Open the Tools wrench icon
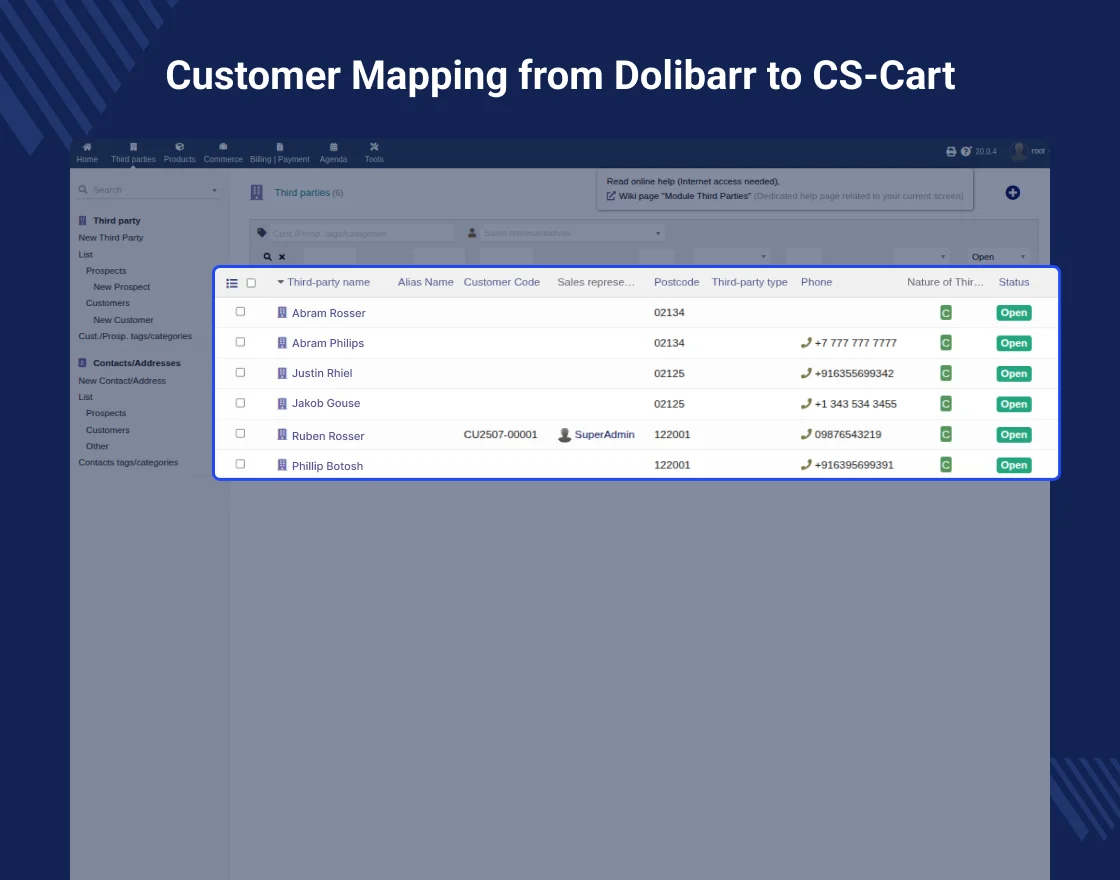 [x=374, y=147]
